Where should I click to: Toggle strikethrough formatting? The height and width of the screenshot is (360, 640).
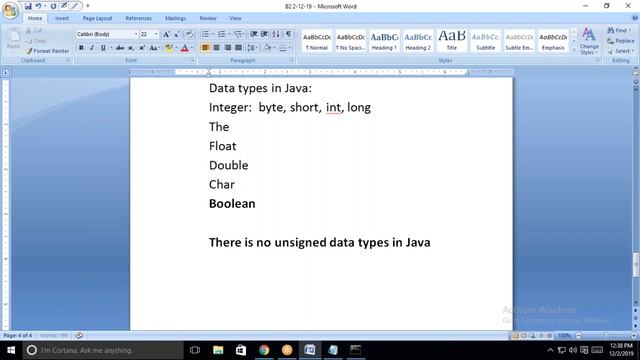click(120, 48)
